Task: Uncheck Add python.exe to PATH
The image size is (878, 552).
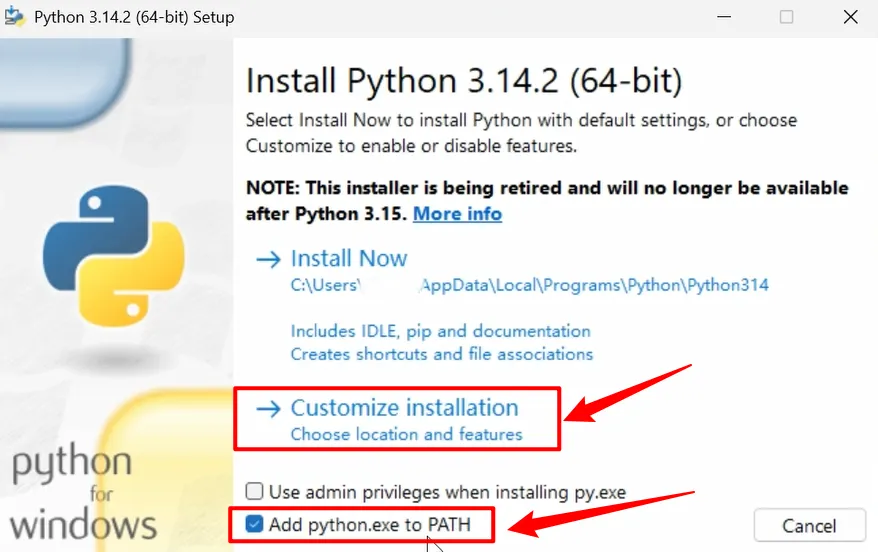Action: [254, 525]
